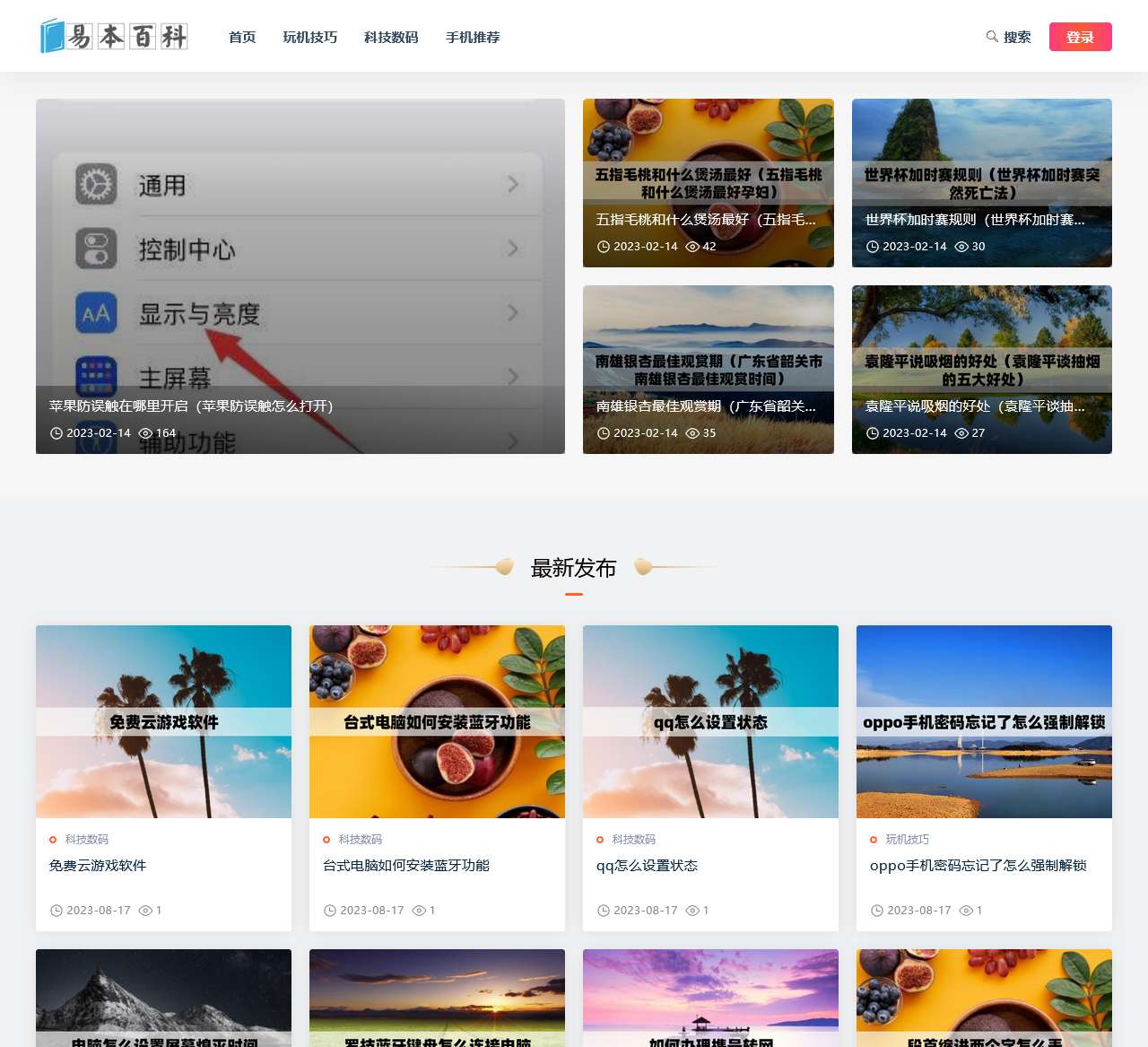Screen dimensions: 1148x1047
Task: Click the 袁隆平说吸烟的好处 title link
Action: [975, 406]
